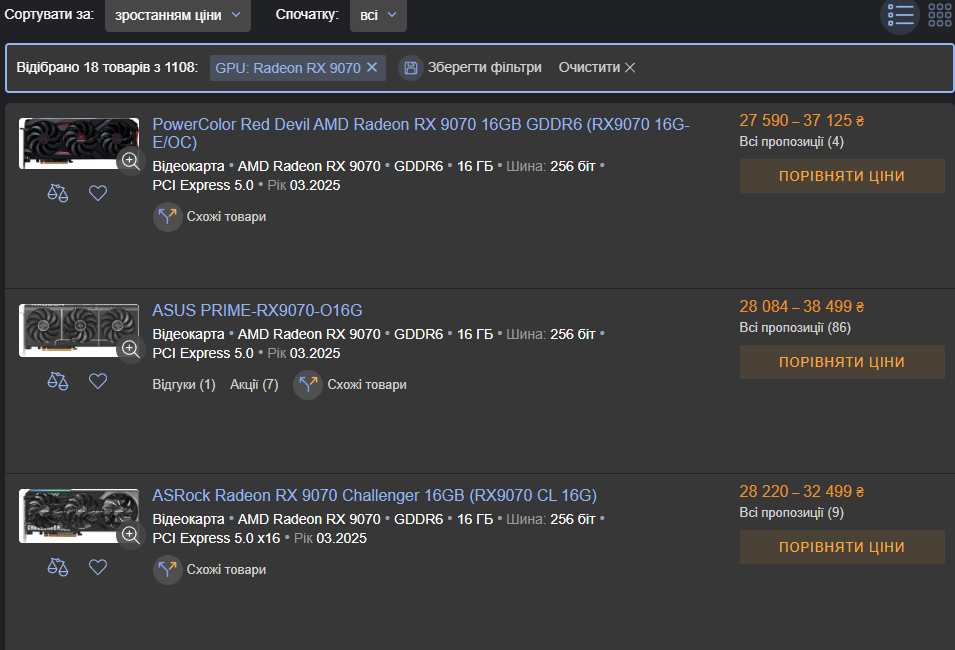Screen dimensions: 955x650
Task: View all 86 offers for ASUS PRIME
Action: pyautogui.click(x=795, y=328)
